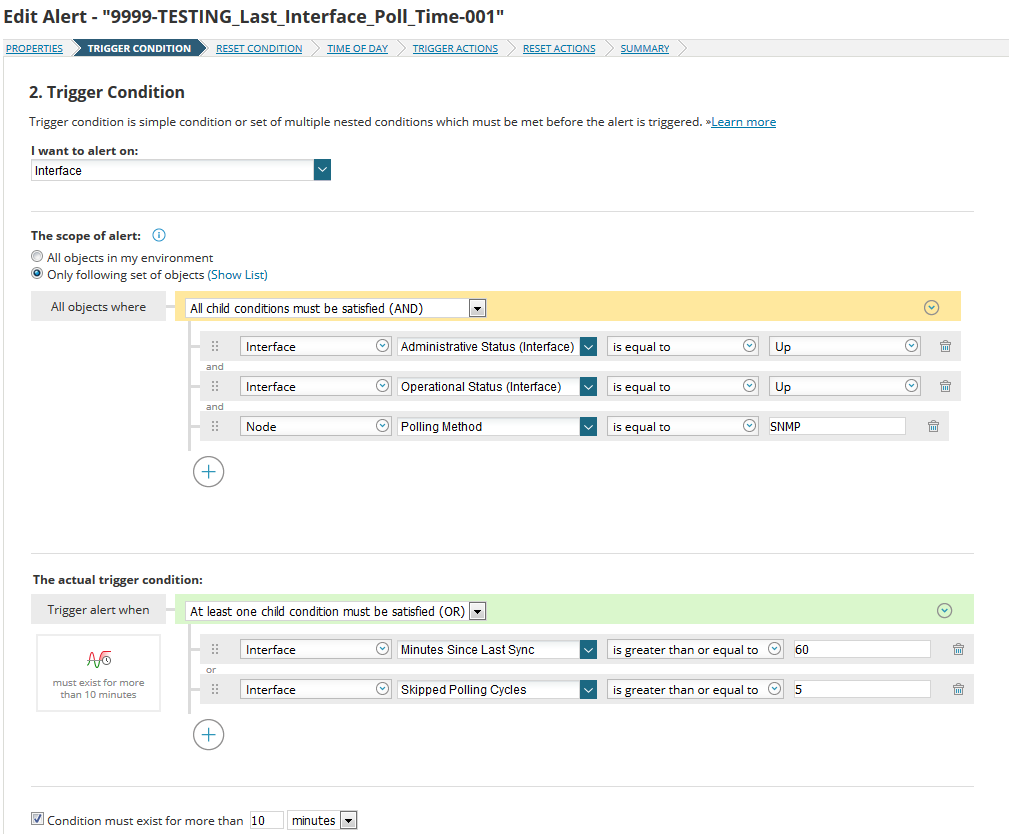Change Administrative Status value Up dropdown
This screenshot has width=1009, height=834.
click(844, 346)
